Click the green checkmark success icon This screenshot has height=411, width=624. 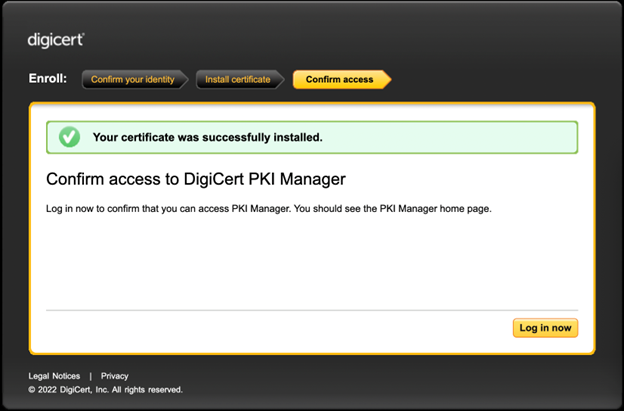(x=70, y=137)
